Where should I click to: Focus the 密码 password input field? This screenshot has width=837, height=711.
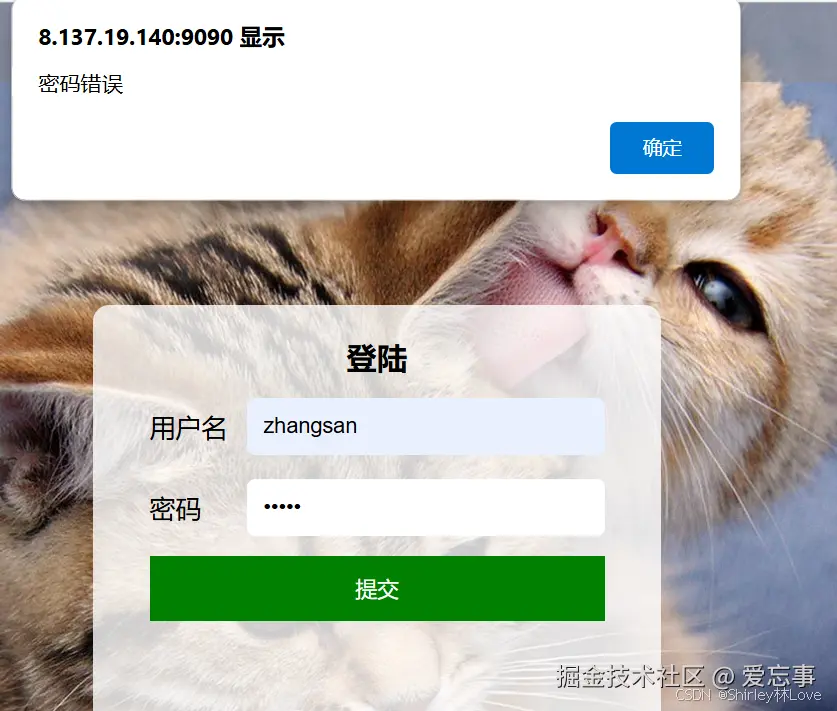[x=426, y=508]
